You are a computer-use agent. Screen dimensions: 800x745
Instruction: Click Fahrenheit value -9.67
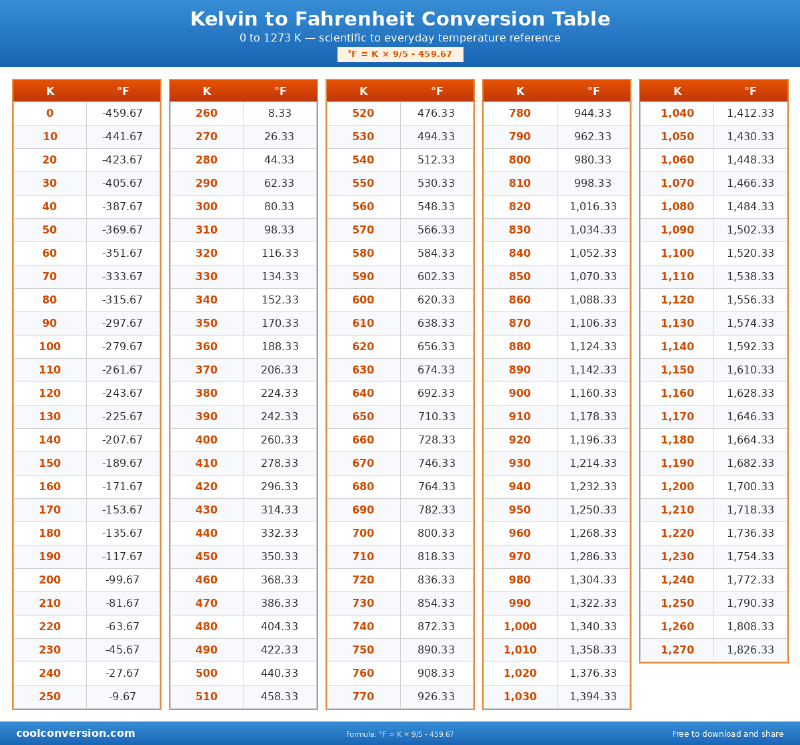(x=123, y=697)
